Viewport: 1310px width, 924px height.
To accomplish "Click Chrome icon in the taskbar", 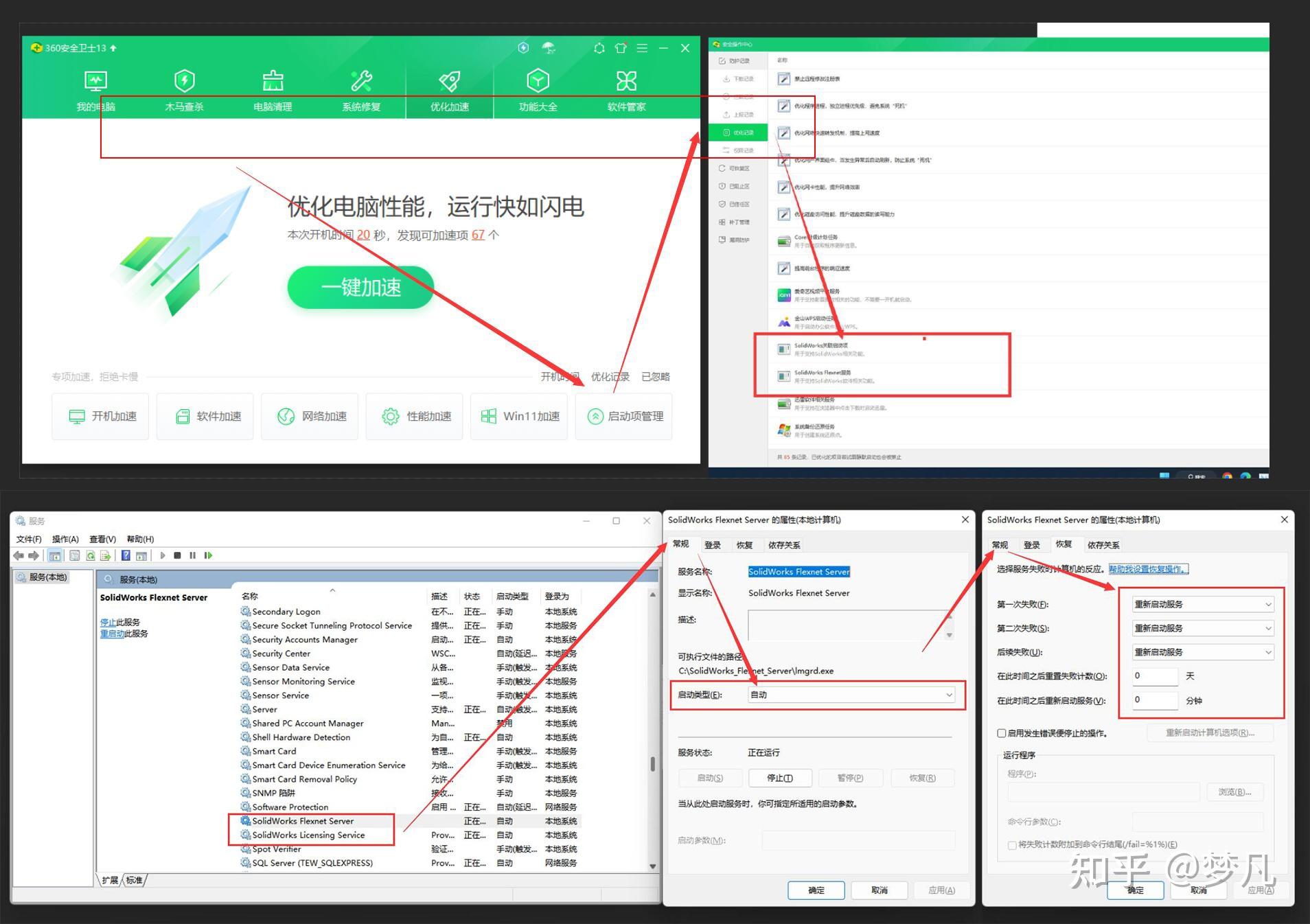I will coord(1227,475).
